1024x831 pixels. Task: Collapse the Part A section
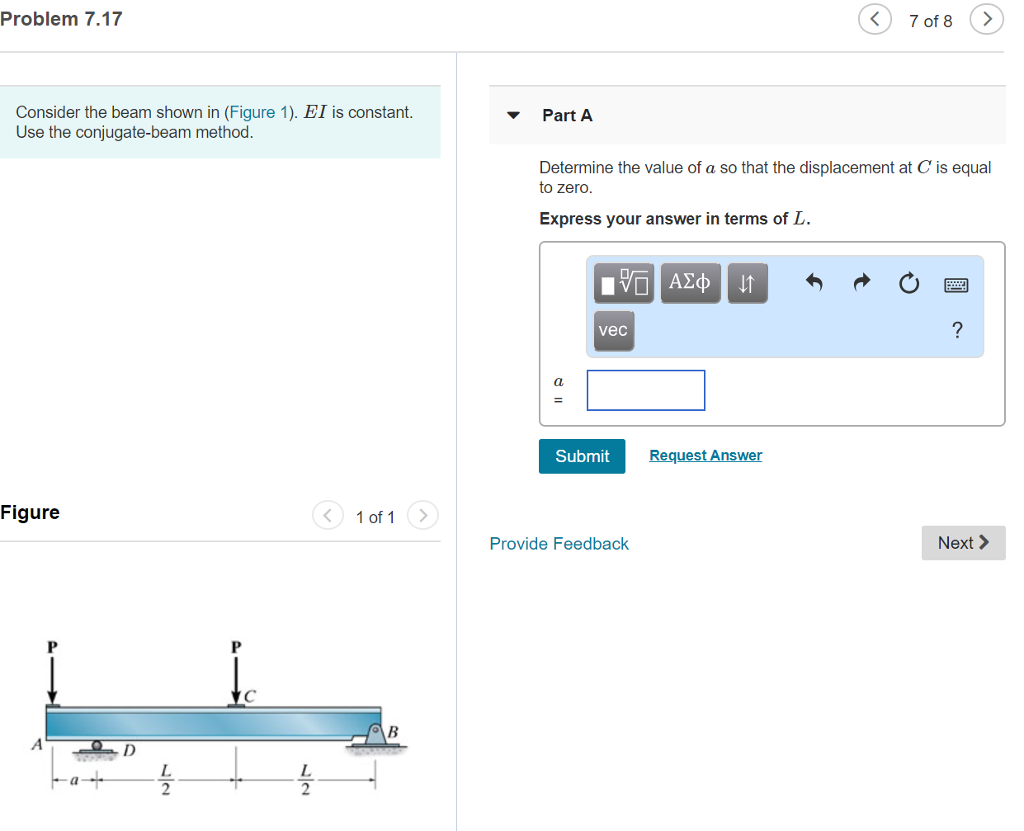click(x=513, y=115)
